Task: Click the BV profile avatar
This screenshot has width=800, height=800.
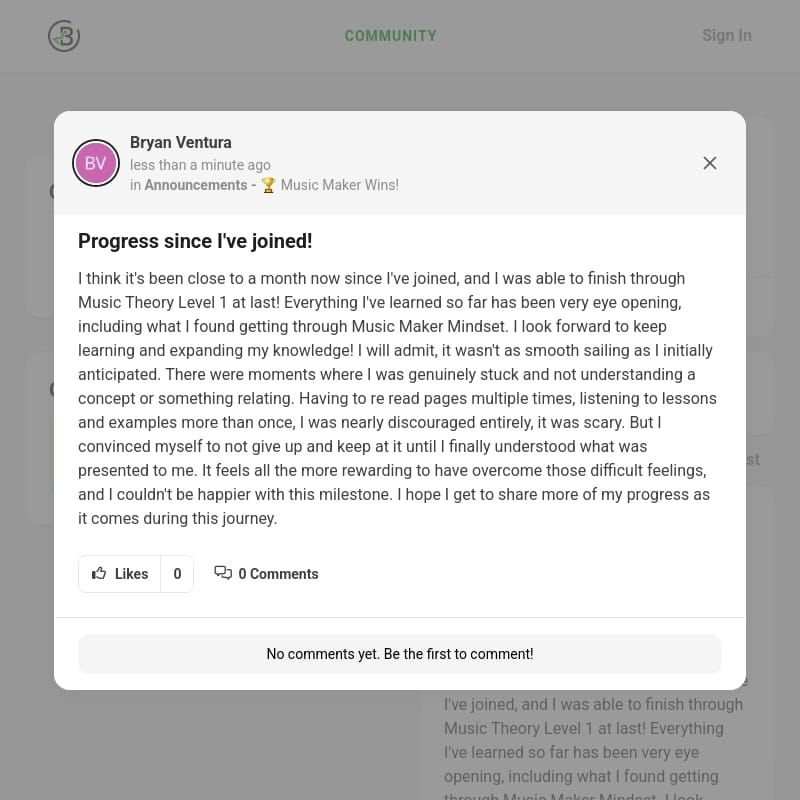Action: (x=96, y=163)
